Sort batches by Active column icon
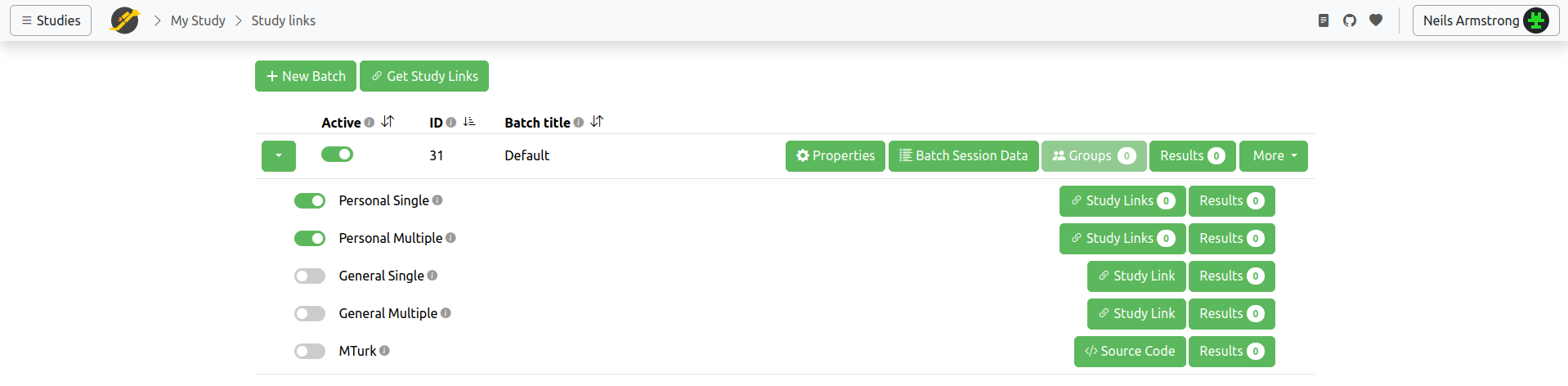The height and width of the screenshot is (386, 1568). tap(388, 122)
